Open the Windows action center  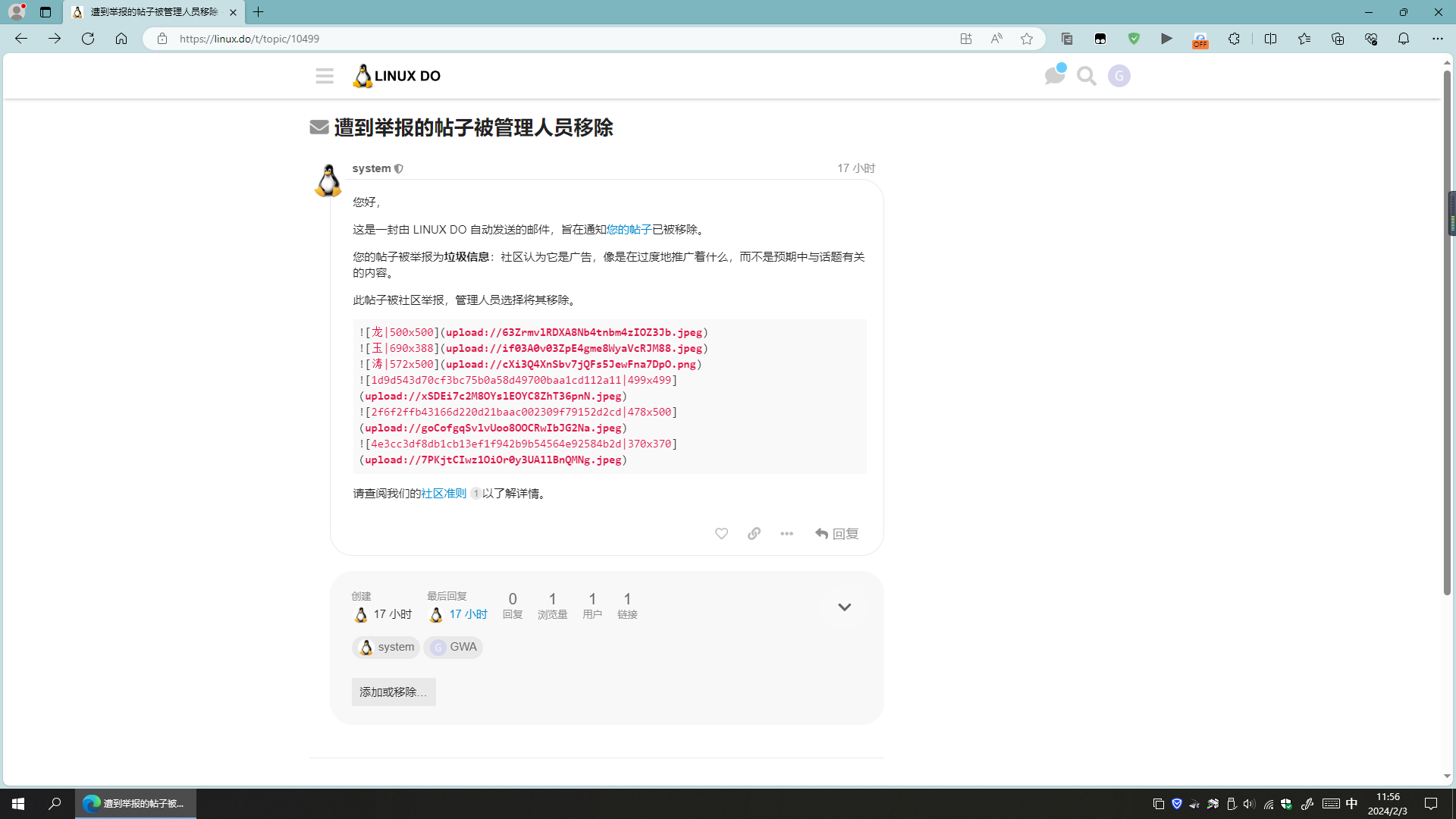(1431, 804)
